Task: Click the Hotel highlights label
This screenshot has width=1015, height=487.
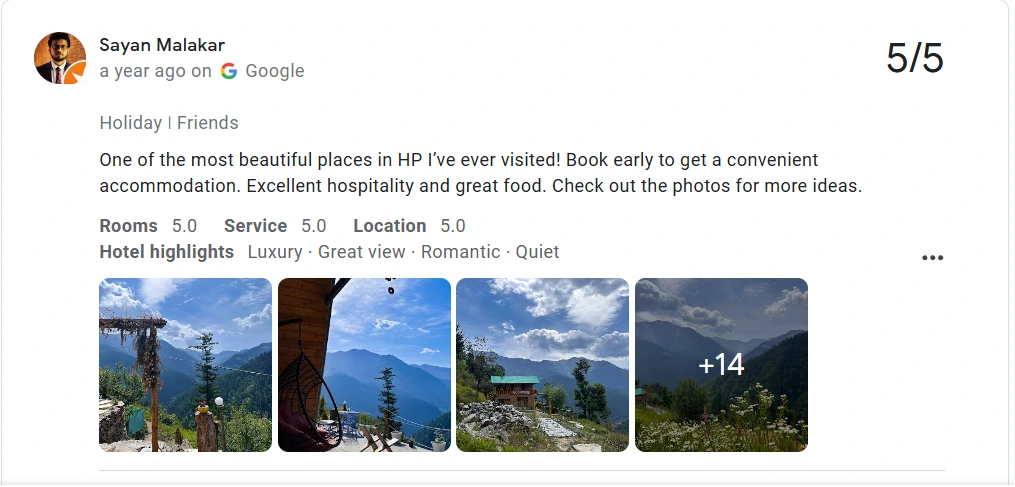Action: (x=167, y=252)
